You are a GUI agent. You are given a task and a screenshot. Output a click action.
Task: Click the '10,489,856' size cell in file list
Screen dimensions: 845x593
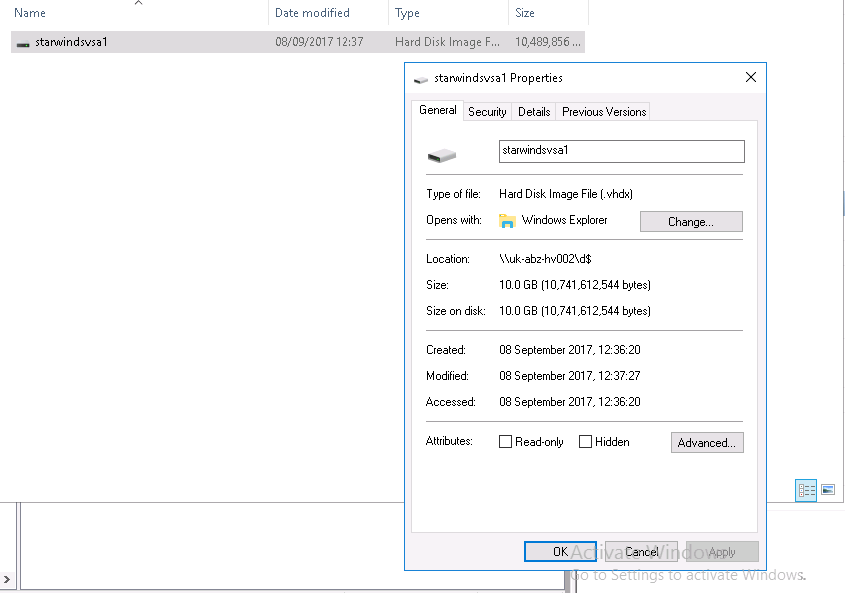(548, 42)
